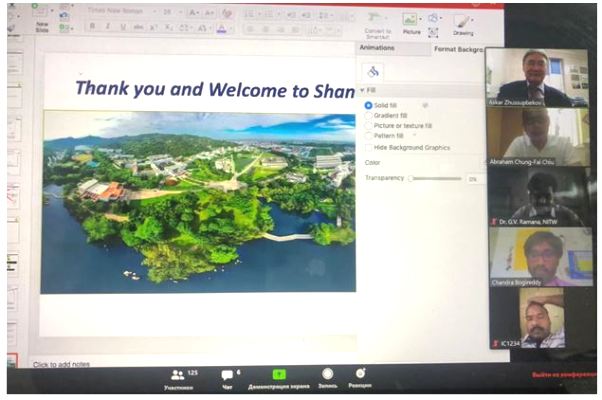Start recording with Запись button

click(x=327, y=379)
